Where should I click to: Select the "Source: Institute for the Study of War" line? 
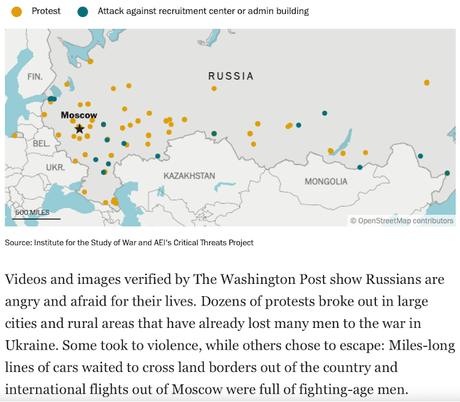click(x=129, y=243)
